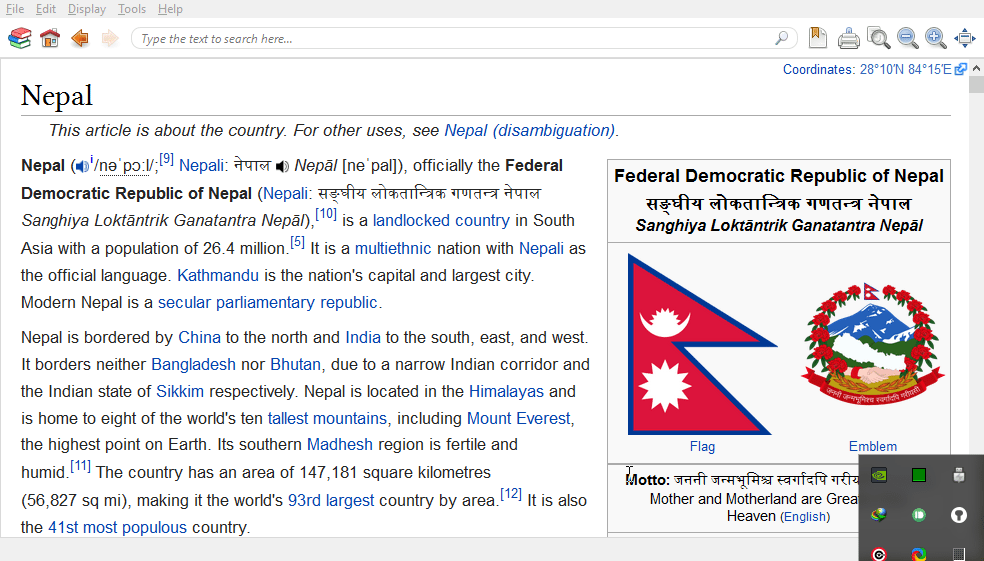Open footnote reference [12]
984x561 pixels.
(511, 494)
